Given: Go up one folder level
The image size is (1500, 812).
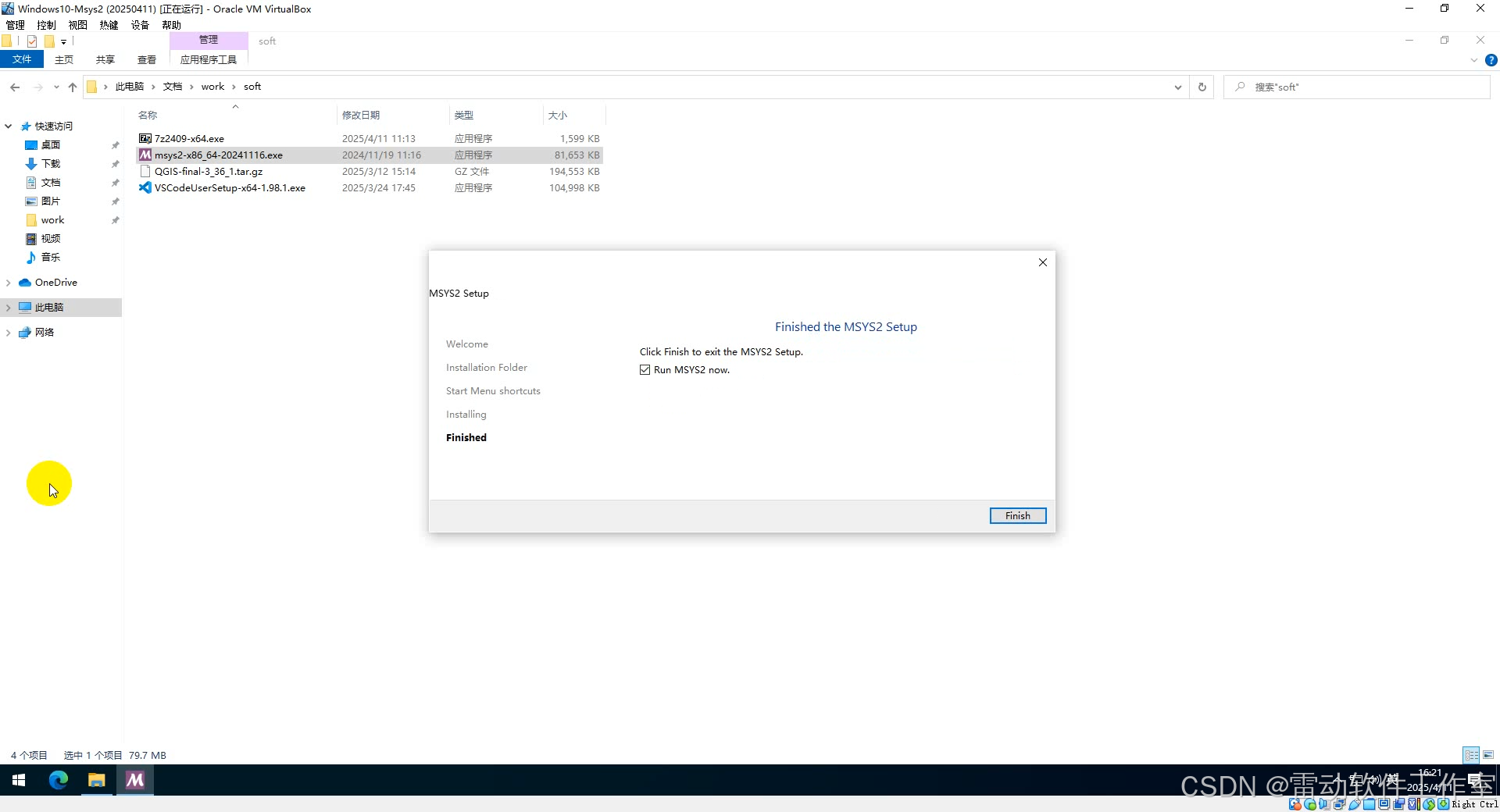Looking at the screenshot, I should 73,87.
